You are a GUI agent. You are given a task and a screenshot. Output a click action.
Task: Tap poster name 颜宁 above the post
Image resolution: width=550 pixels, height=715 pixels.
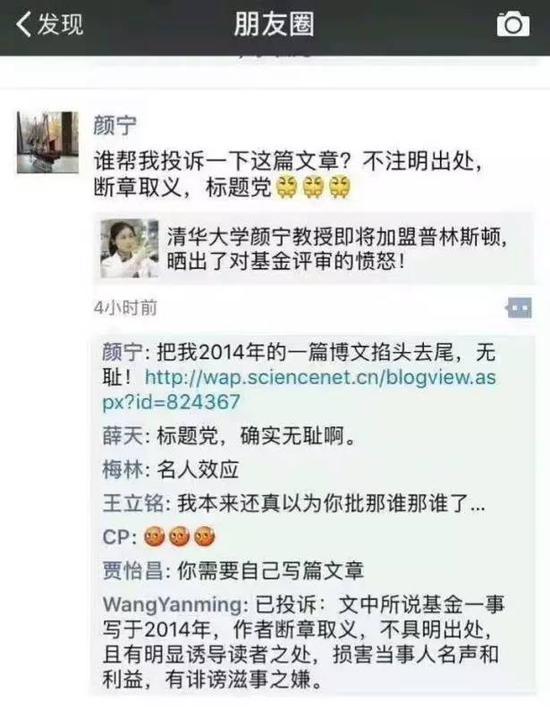tap(115, 125)
